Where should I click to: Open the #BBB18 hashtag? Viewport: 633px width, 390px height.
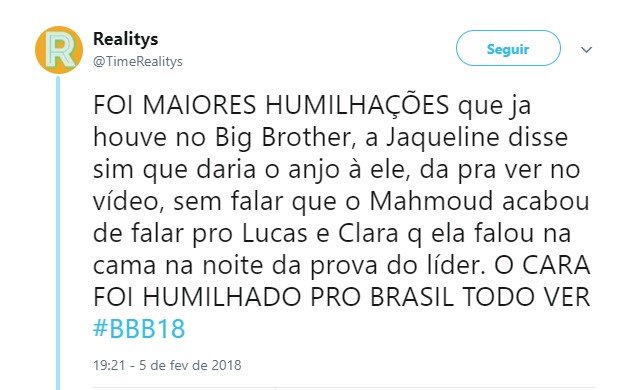tap(139, 328)
